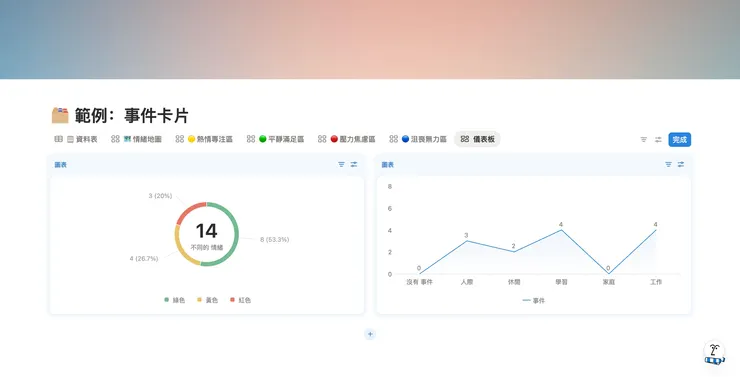
Task: Click the 家庭 axis label
Action: click(x=609, y=282)
